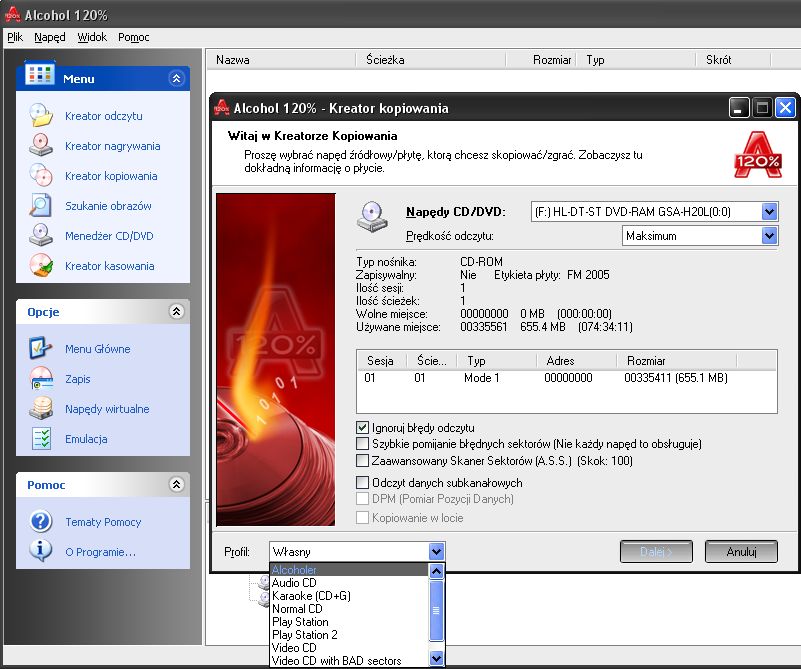
Task: Open the Napęd menu
Action: pos(50,37)
